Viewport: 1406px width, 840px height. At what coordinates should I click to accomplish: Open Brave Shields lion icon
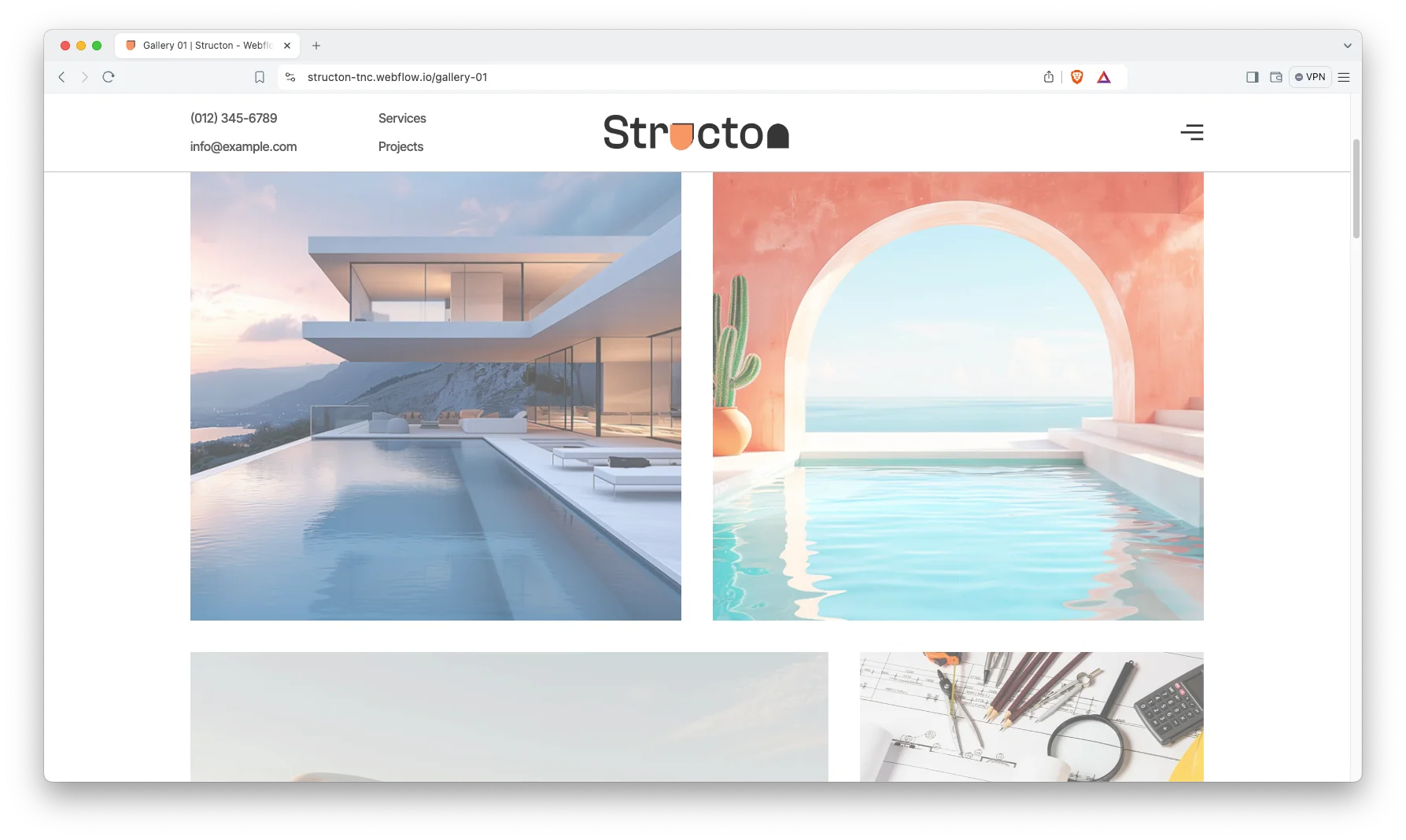click(1077, 77)
